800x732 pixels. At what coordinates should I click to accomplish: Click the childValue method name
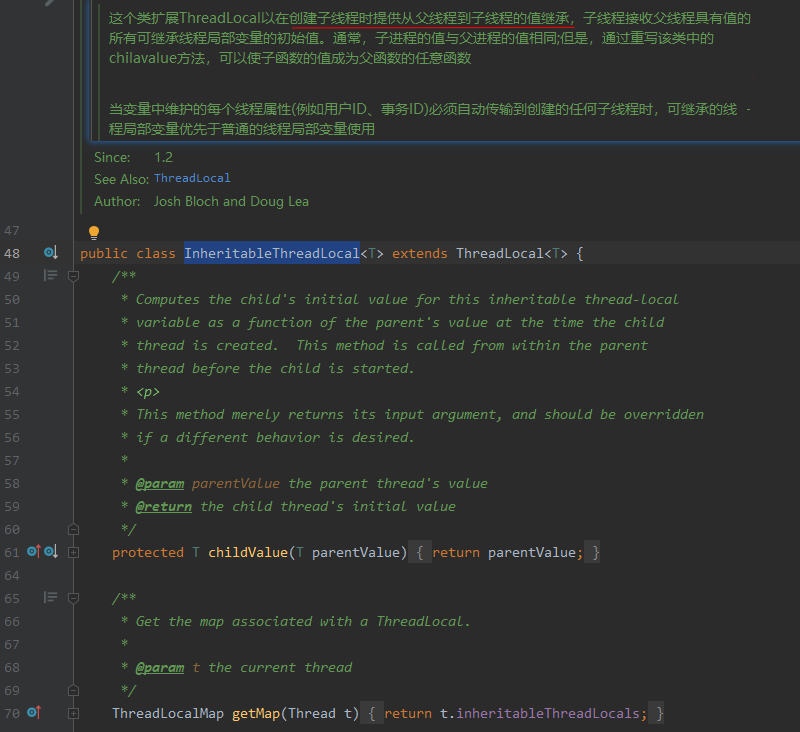point(248,552)
